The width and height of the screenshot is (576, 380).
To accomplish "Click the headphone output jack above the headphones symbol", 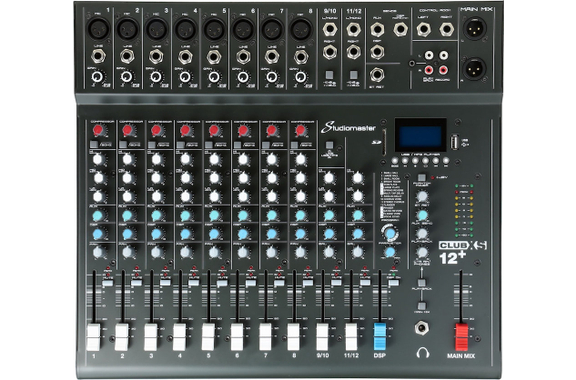I will click(422, 327).
